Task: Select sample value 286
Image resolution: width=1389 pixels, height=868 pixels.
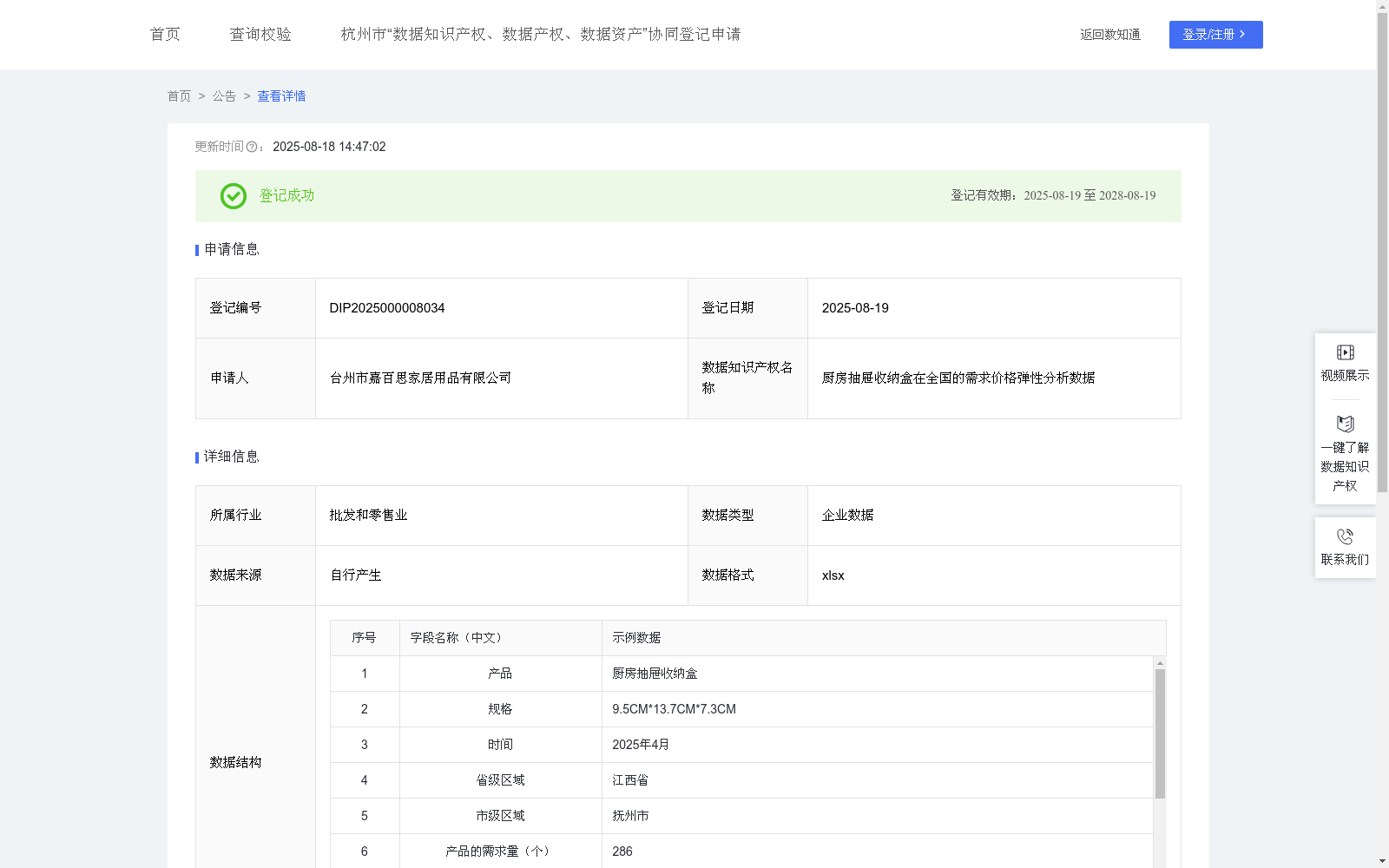Action: coord(622,852)
